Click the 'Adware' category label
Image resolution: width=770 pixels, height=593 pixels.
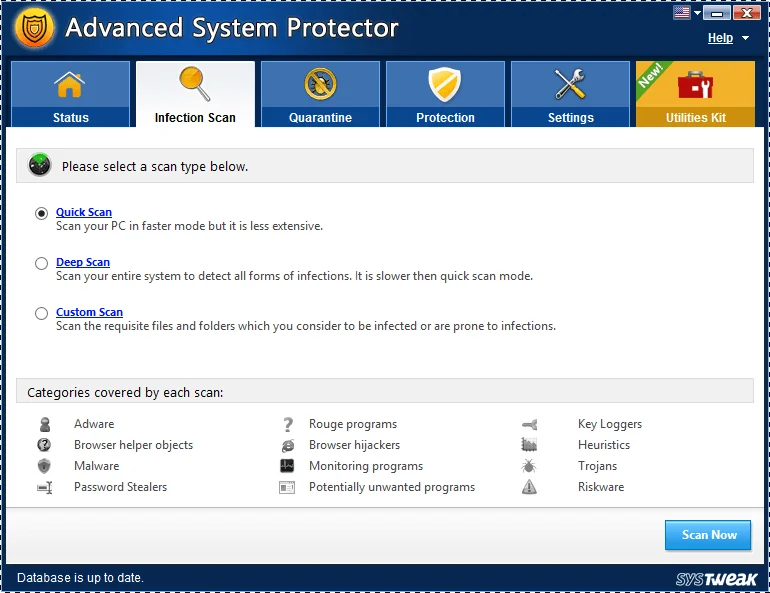pos(94,424)
